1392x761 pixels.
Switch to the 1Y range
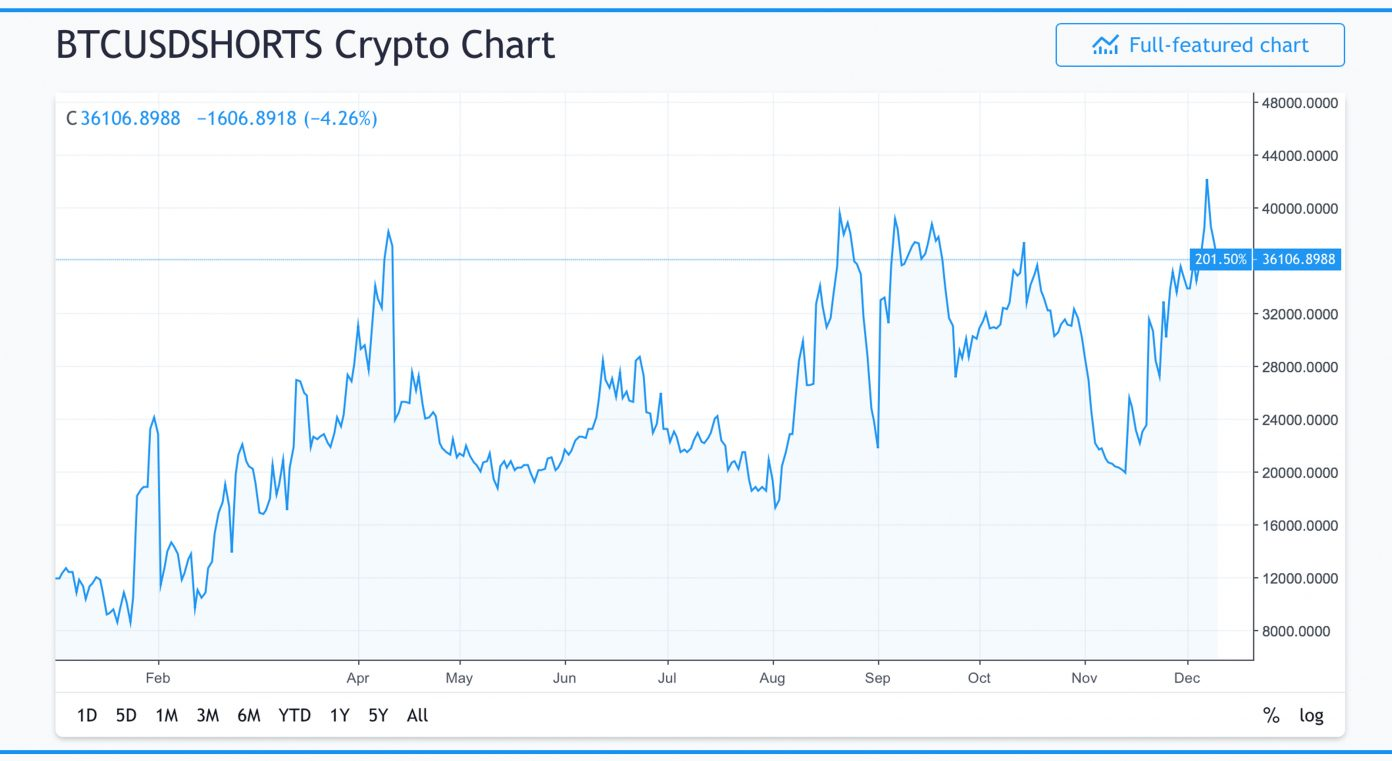pyautogui.click(x=340, y=715)
